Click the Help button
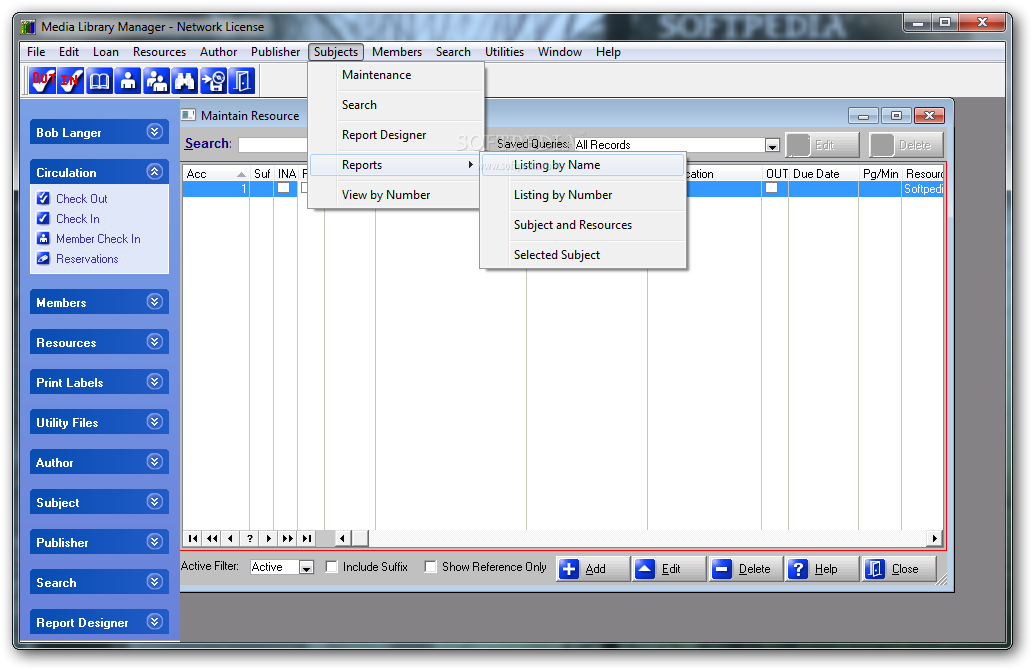 [x=822, y=569]
